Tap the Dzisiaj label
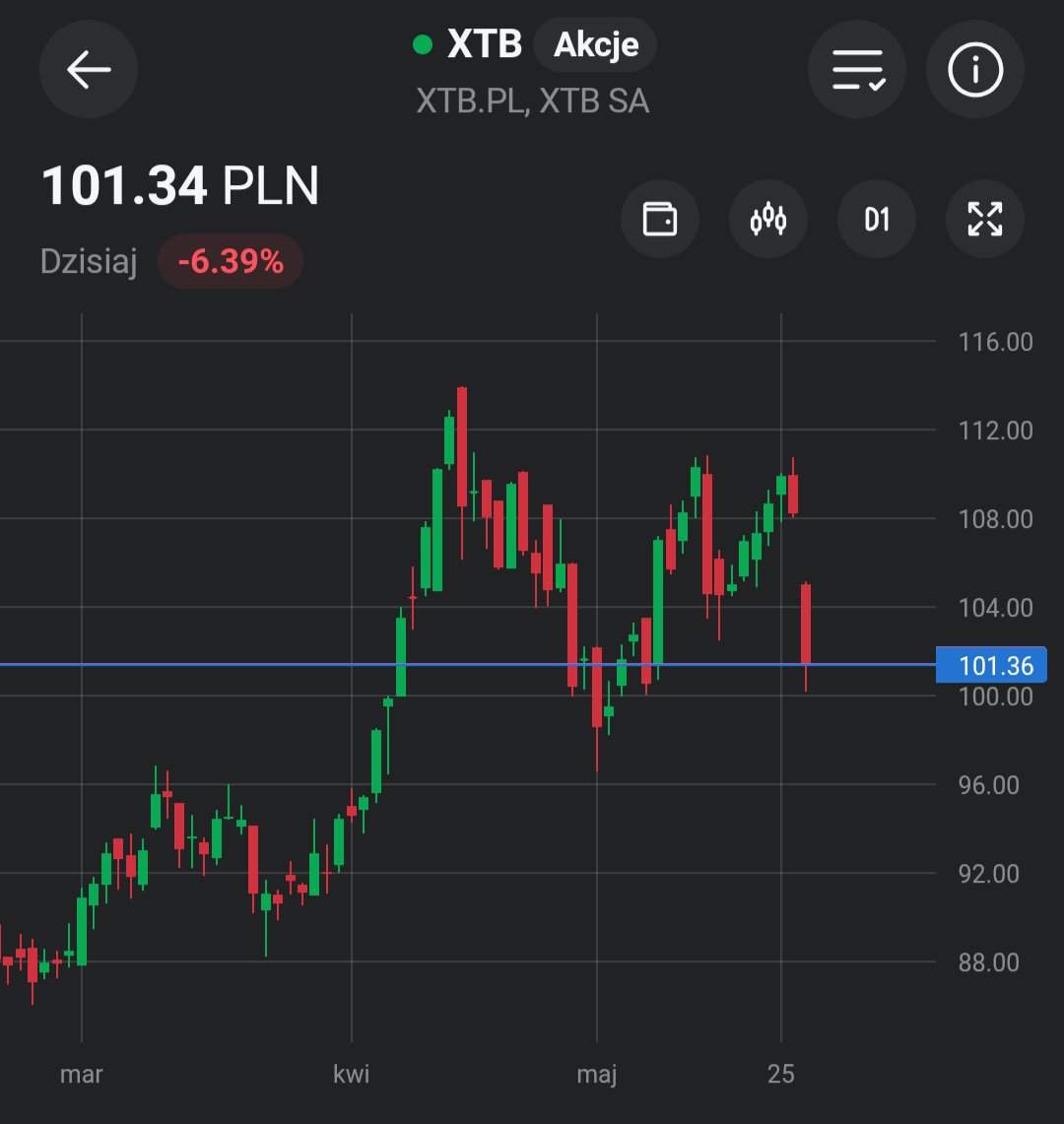This screenshot has width=1064, height=1124. [x=89, y=261]
